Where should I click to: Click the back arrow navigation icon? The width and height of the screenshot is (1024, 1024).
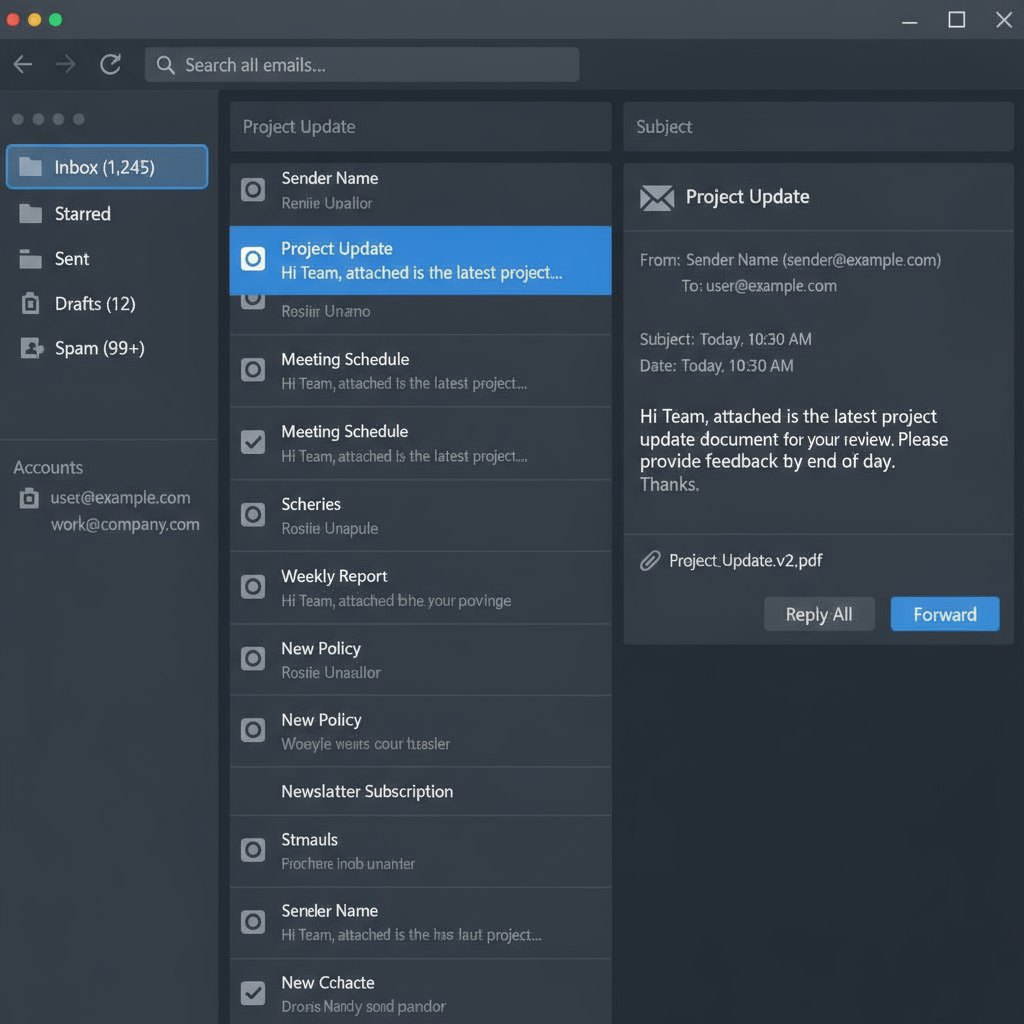click(x=23, y=65)
